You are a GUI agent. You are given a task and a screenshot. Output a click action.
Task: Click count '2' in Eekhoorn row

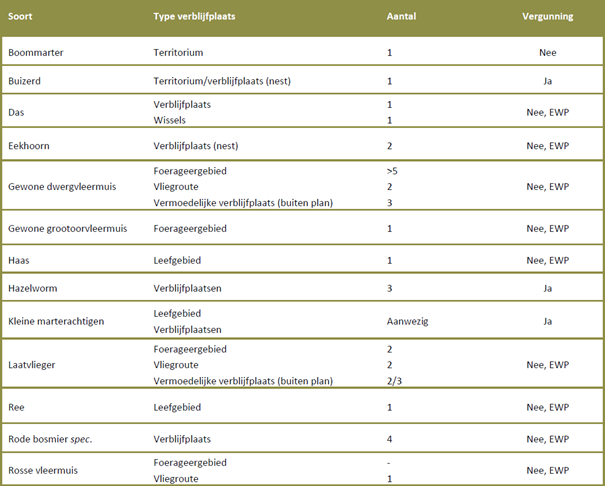(x=389, y=146)
